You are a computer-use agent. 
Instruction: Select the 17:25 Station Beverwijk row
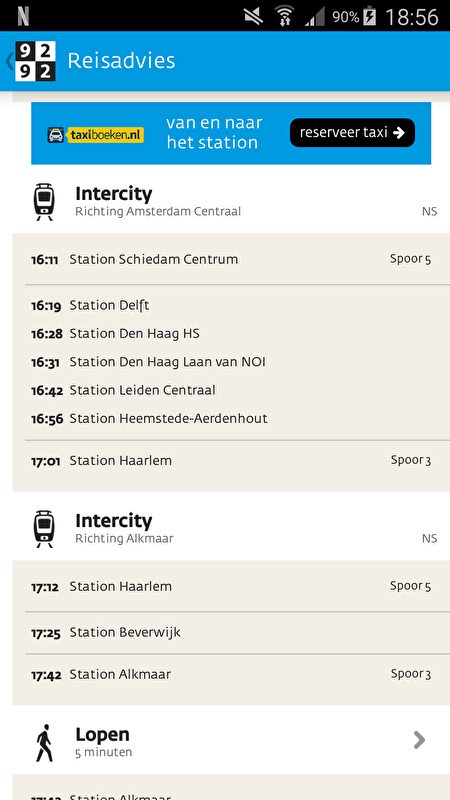click(231, 633)
